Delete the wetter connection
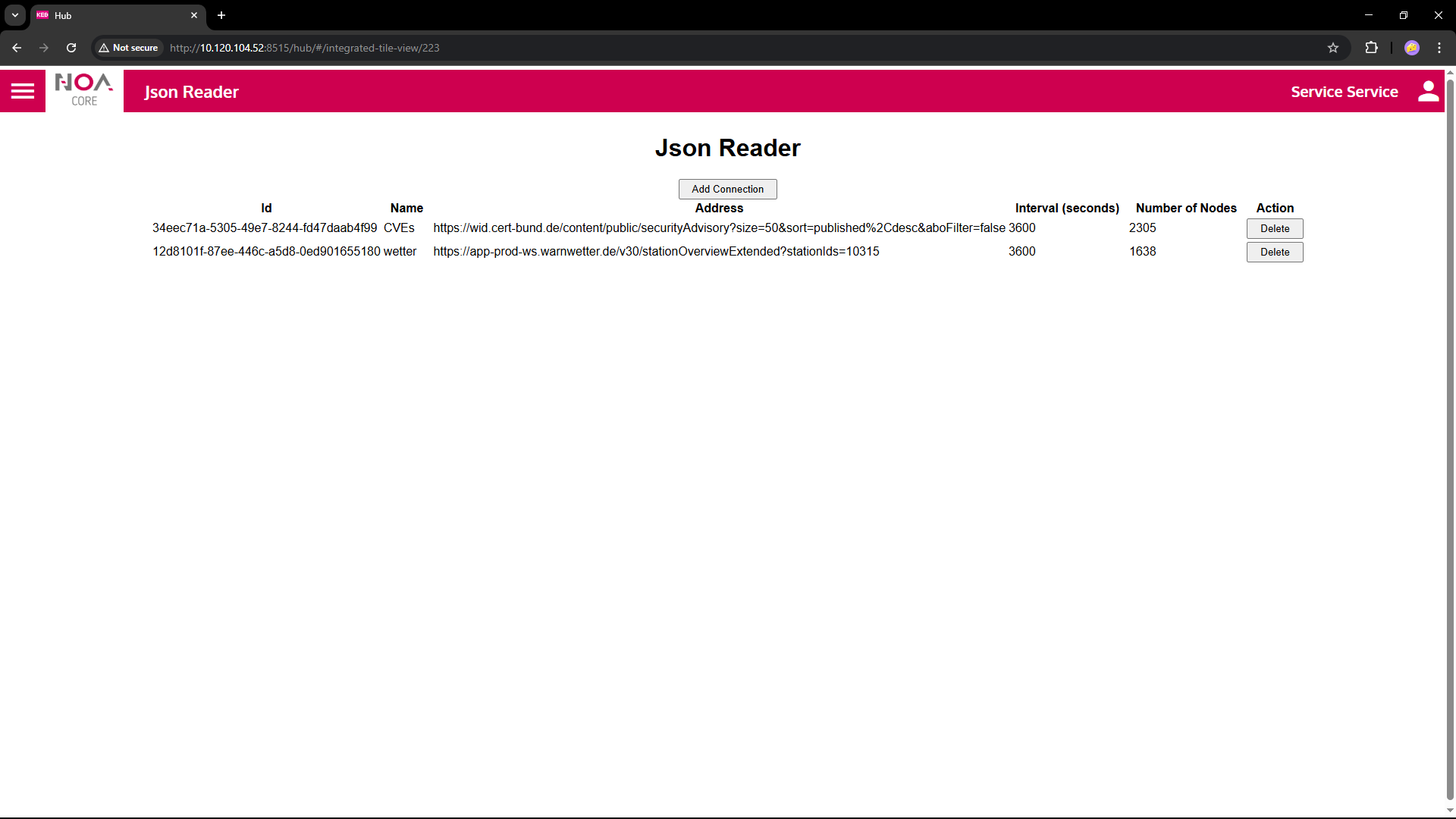1456x819 pixels. pyautogui.click(x=1274, y=252)
